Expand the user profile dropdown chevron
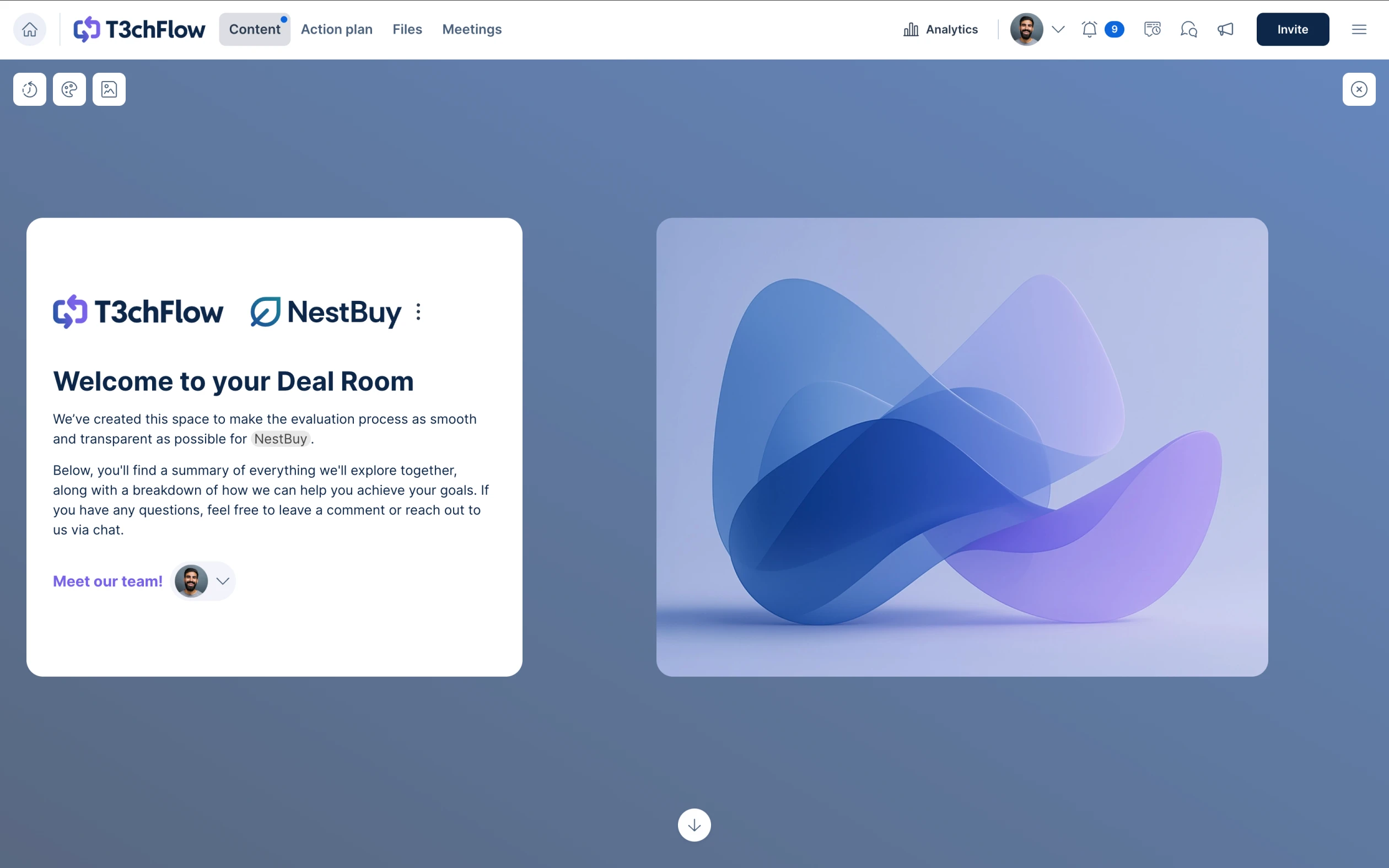Image resolution: width=1389 pixels, height=868 pixels. (1058, 29)
